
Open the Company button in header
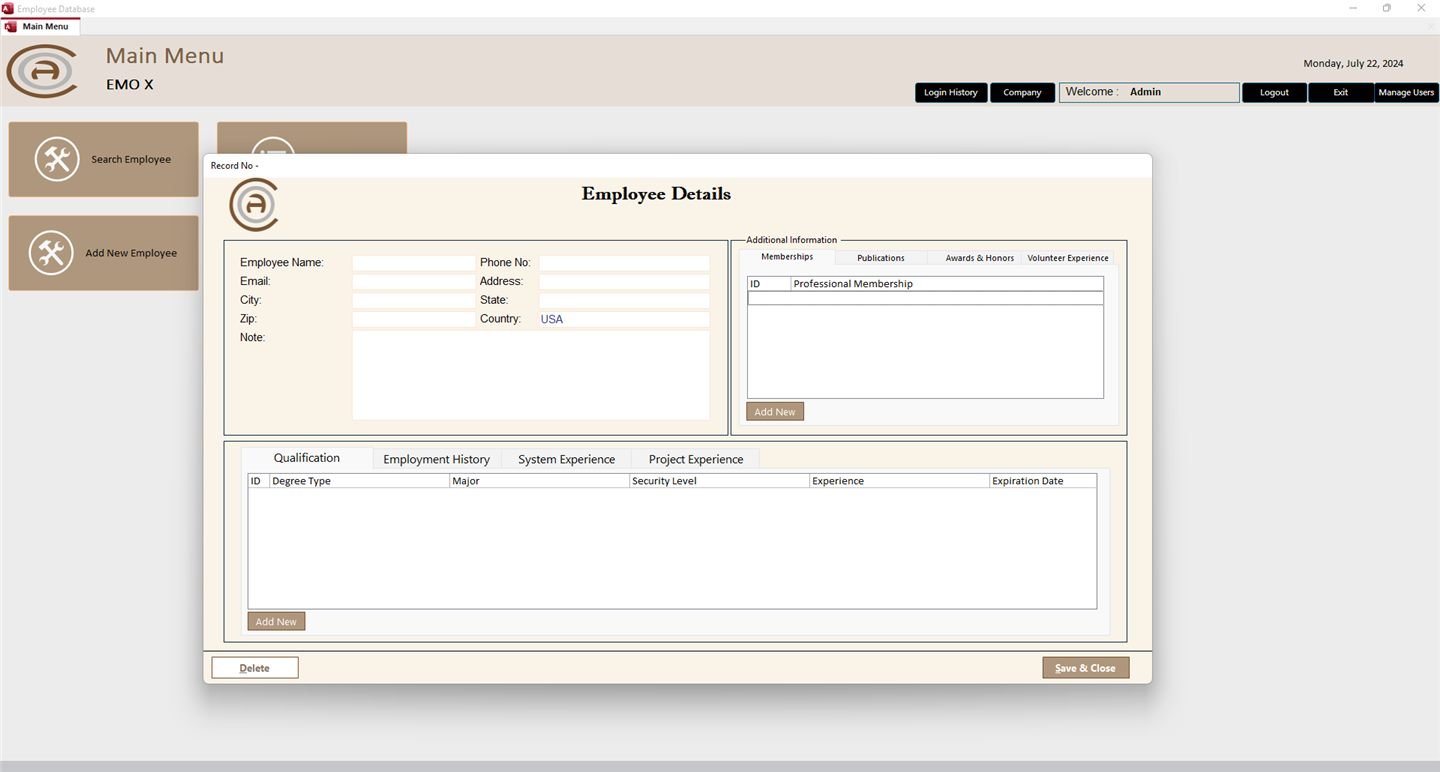tap(1022, 92)
